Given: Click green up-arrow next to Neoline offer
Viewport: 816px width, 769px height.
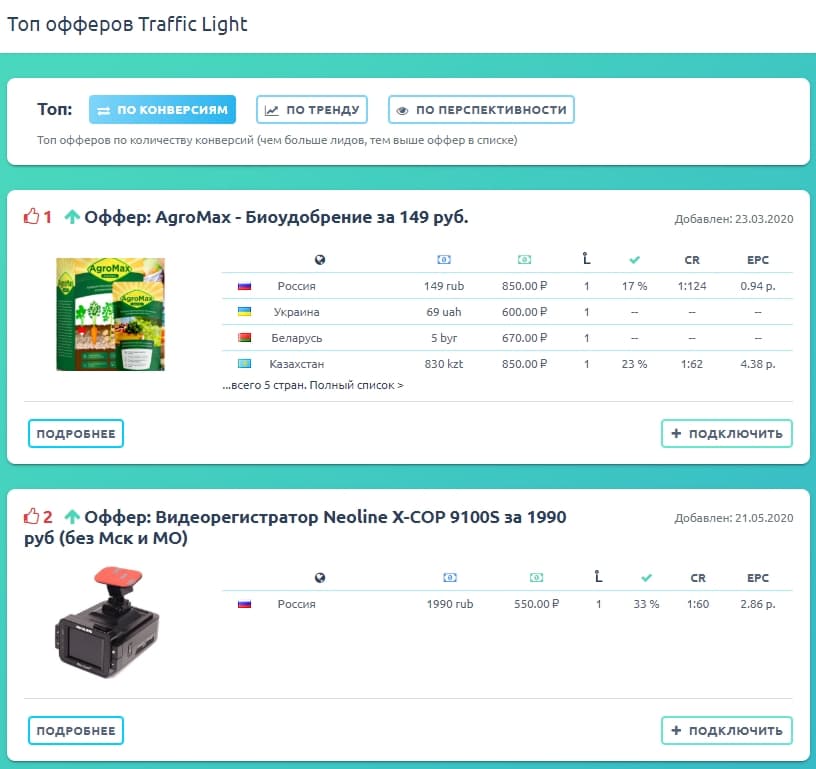Looking at the screenshot, I should (72, 517).
